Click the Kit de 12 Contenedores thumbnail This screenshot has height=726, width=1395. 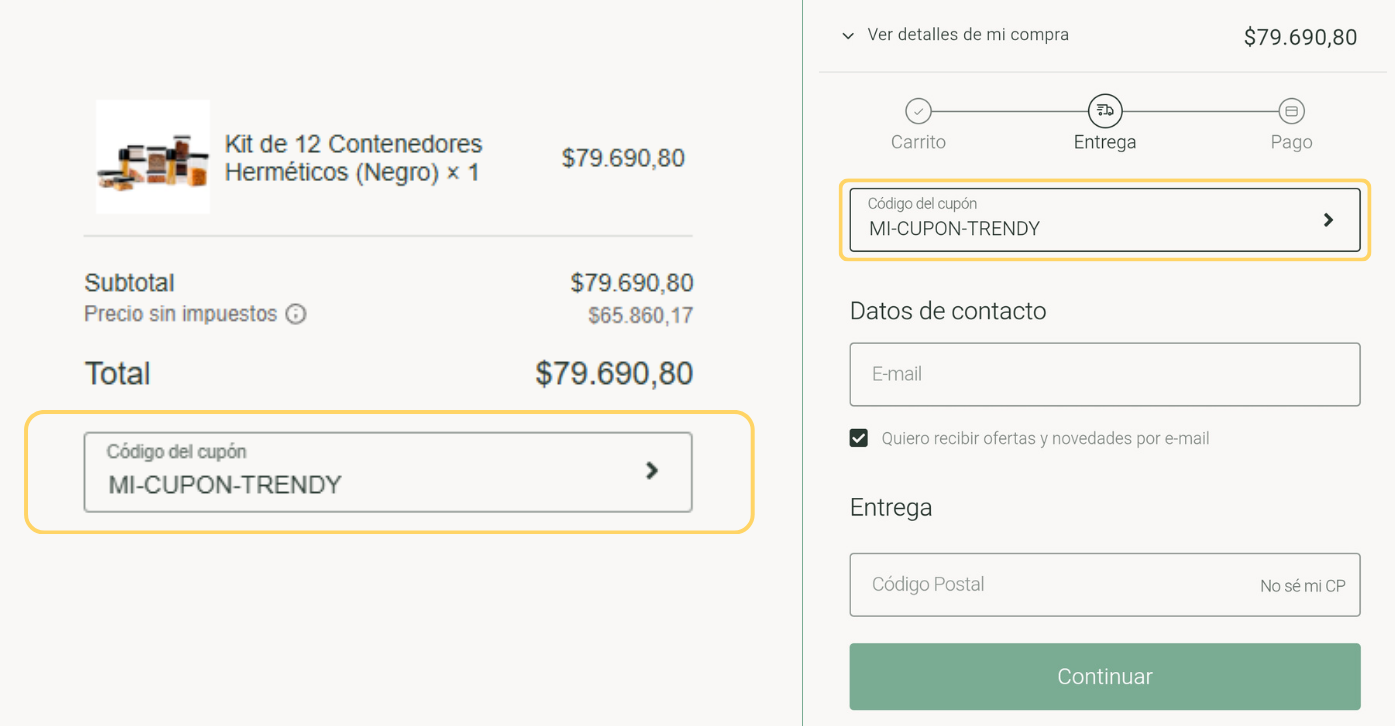[153, 157]
